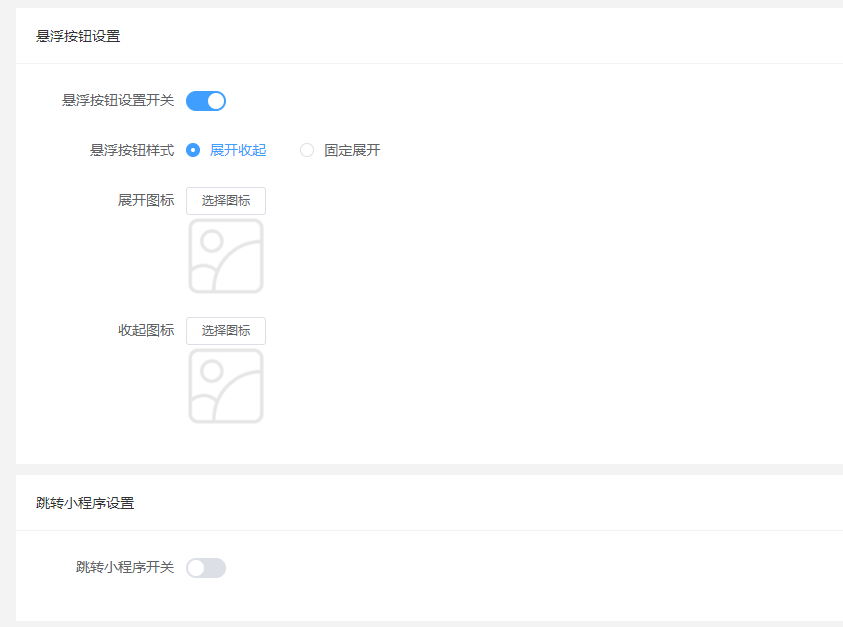Screen dimensions: 843x627
Task: Click the white knob of 悬浮按钮设置开关
Action: pyautogui.click(x=216, y=101)
